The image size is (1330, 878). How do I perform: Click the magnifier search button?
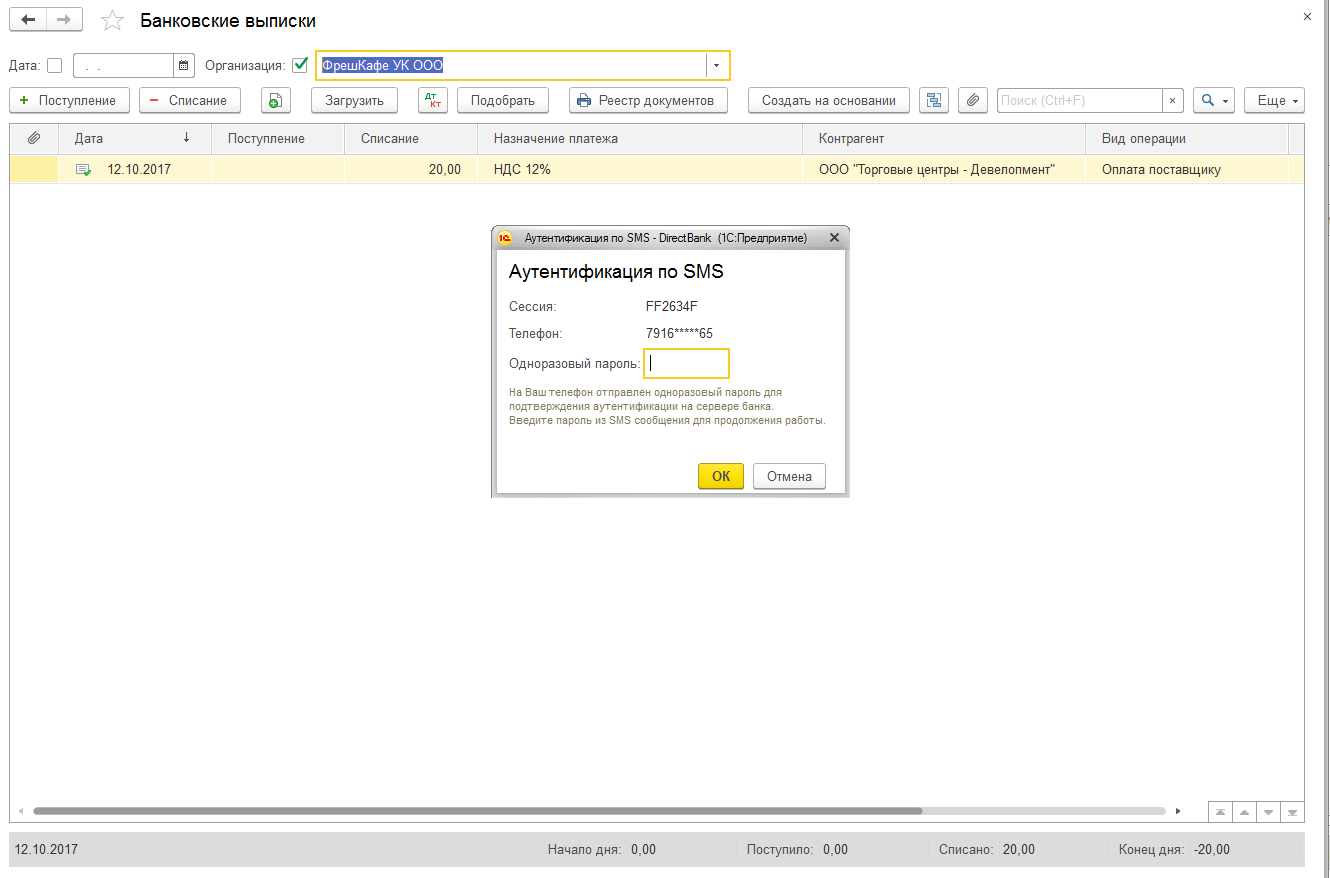pyautogui.click(x=1214, y=100)
